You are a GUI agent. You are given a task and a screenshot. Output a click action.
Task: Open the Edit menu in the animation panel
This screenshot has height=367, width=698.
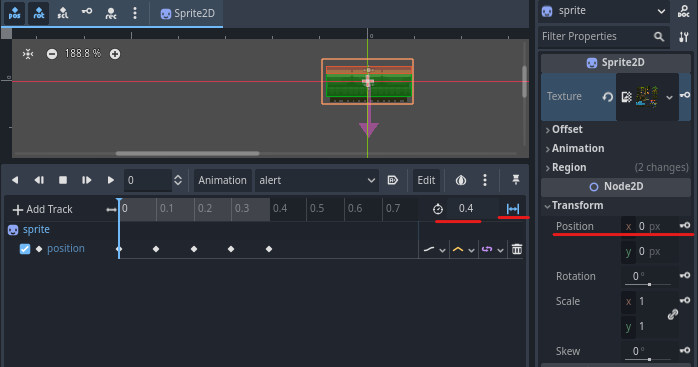point(426,180)
